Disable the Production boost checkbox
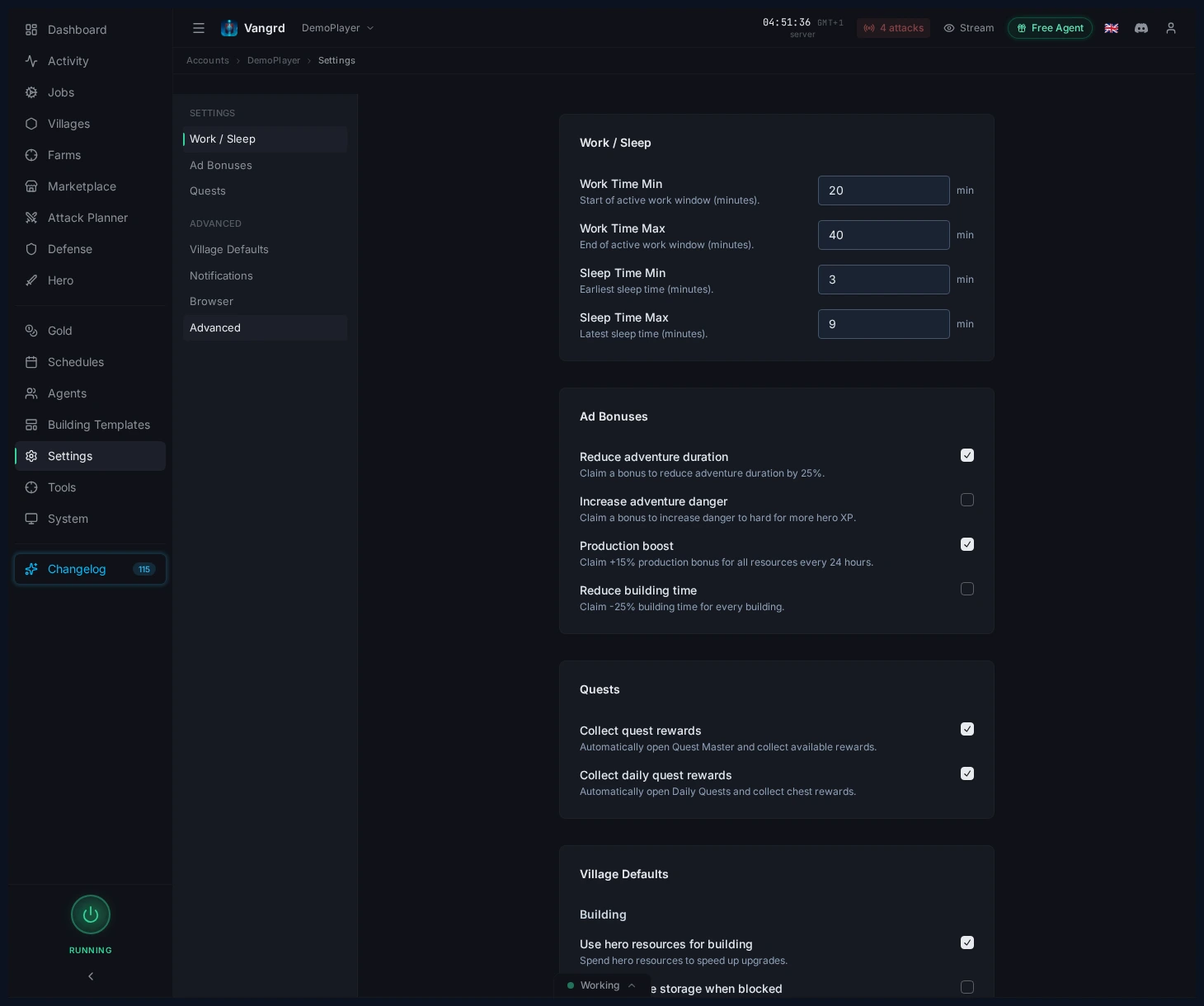 (967, 544)
